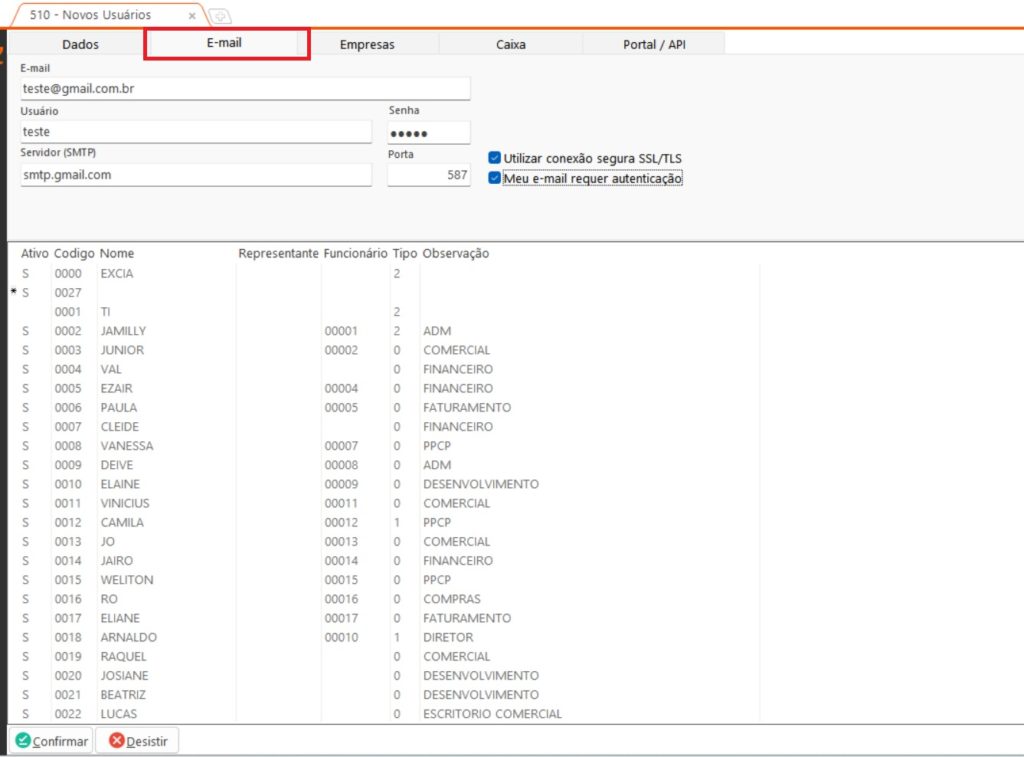This screenshot has width=1024, height=757.
Task: Click the Servidor (SMTP) field
Action: 196,175
